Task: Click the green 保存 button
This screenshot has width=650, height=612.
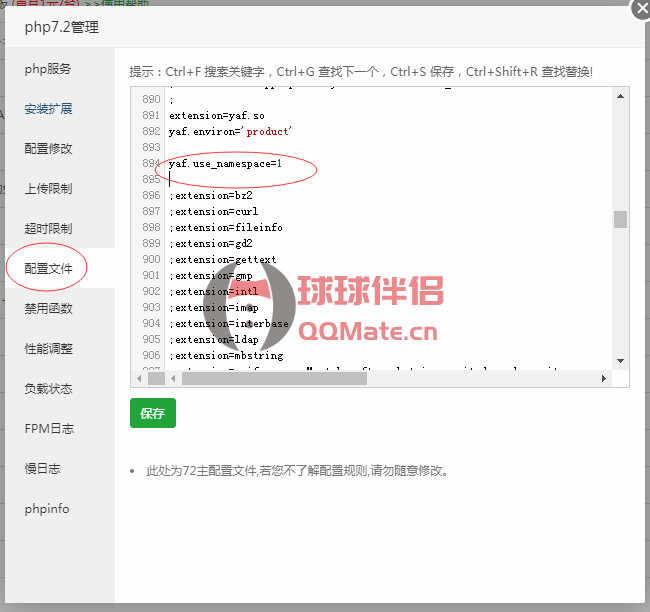Action: coord(152,413)
